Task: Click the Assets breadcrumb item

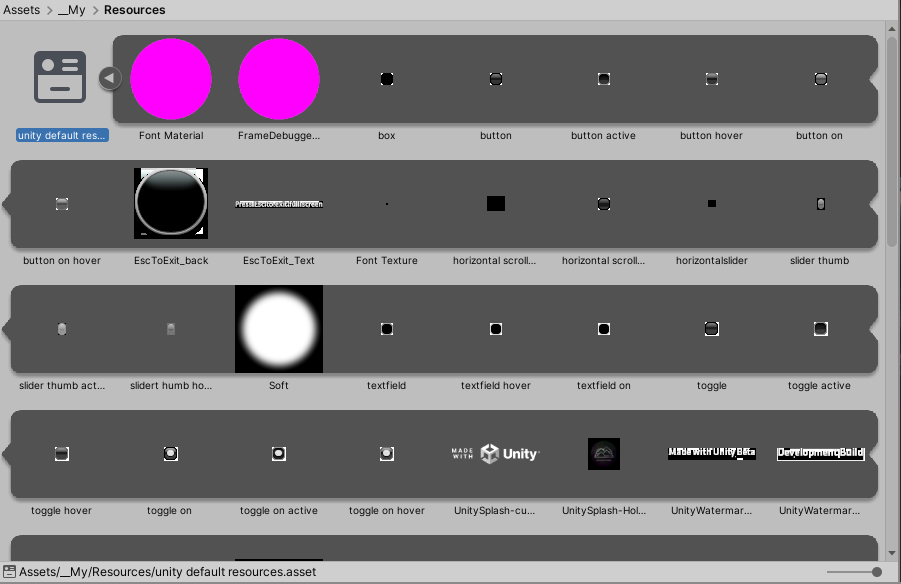Action: [22, 9]
